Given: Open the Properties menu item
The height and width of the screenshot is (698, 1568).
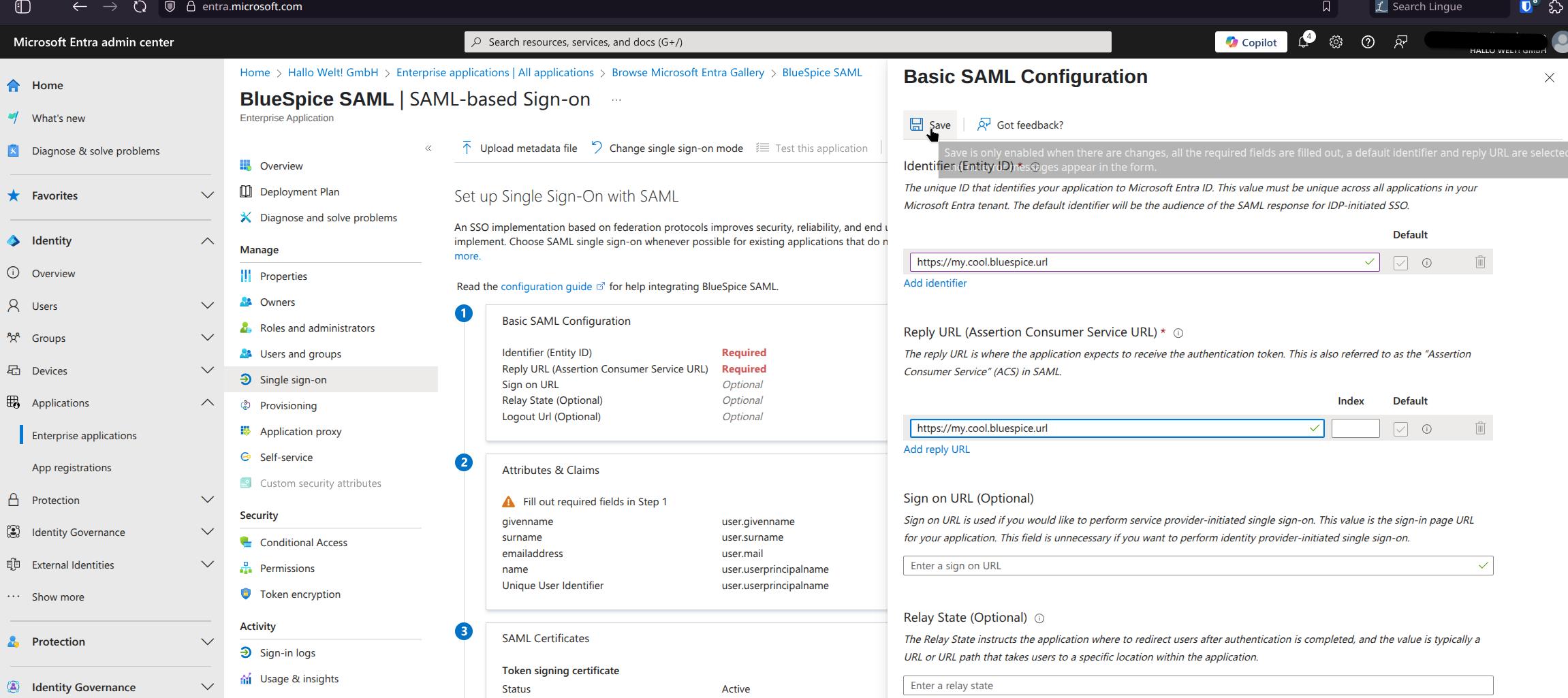Looking at the screenshot, I should (283, 276).
